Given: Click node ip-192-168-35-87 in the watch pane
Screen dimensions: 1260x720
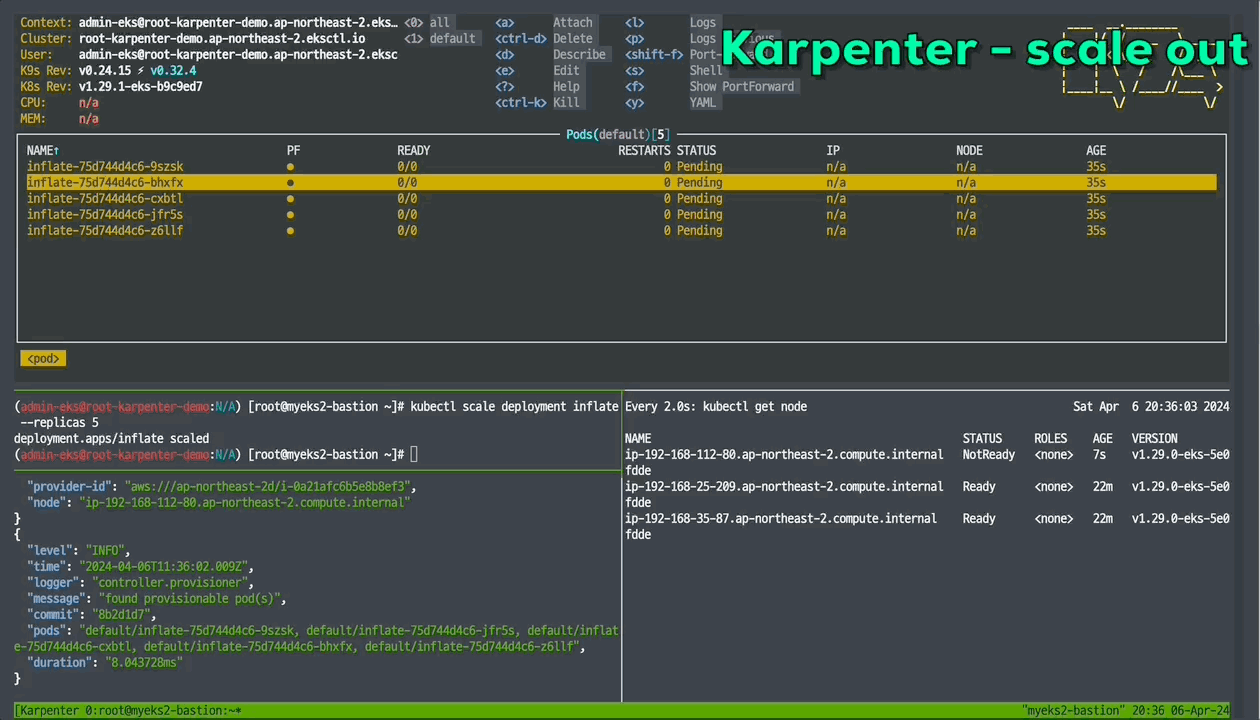Looking at the screenshot, I should (781, 518).
